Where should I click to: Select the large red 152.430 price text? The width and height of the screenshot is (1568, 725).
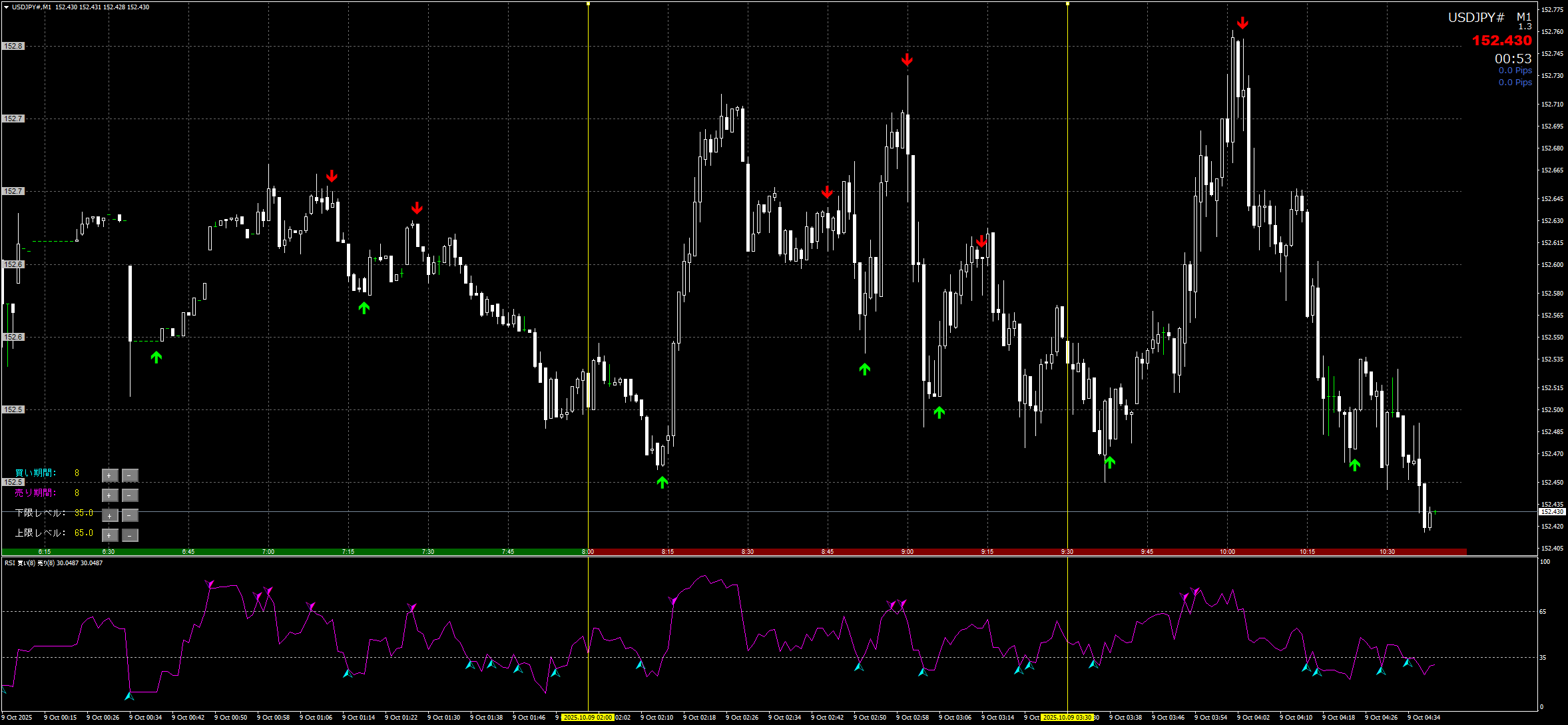[x=1501, y=41]
